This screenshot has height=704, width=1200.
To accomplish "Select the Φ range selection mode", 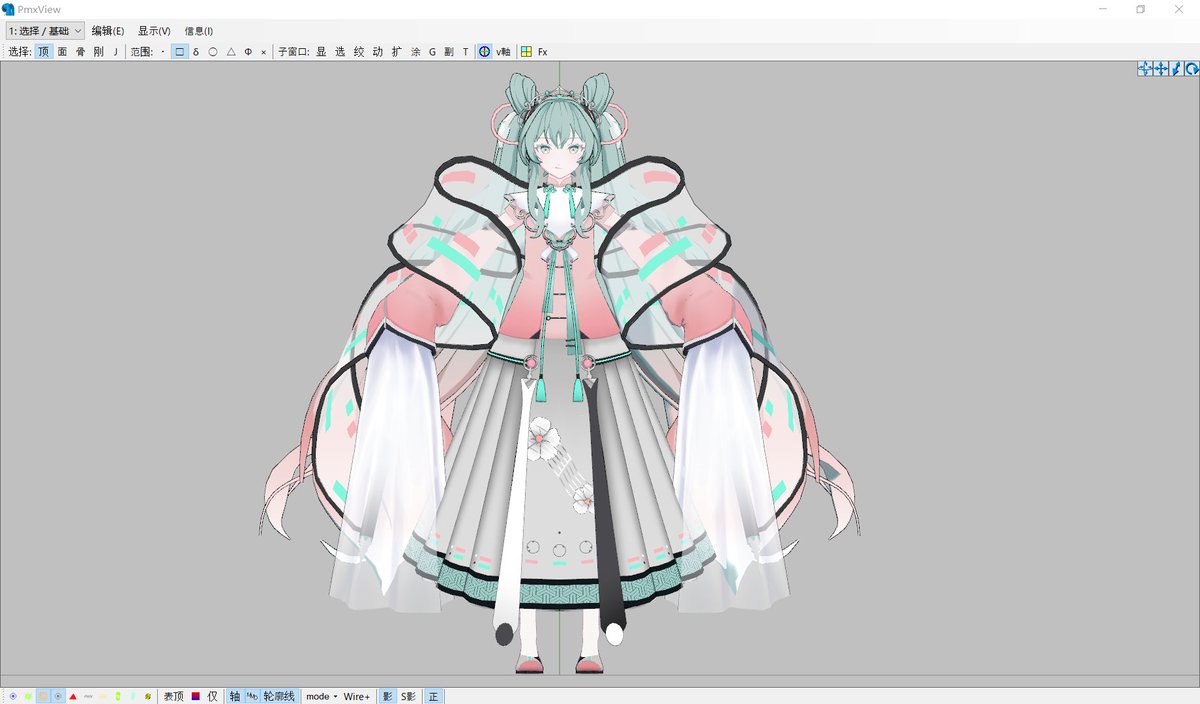I will coord(248,51).
